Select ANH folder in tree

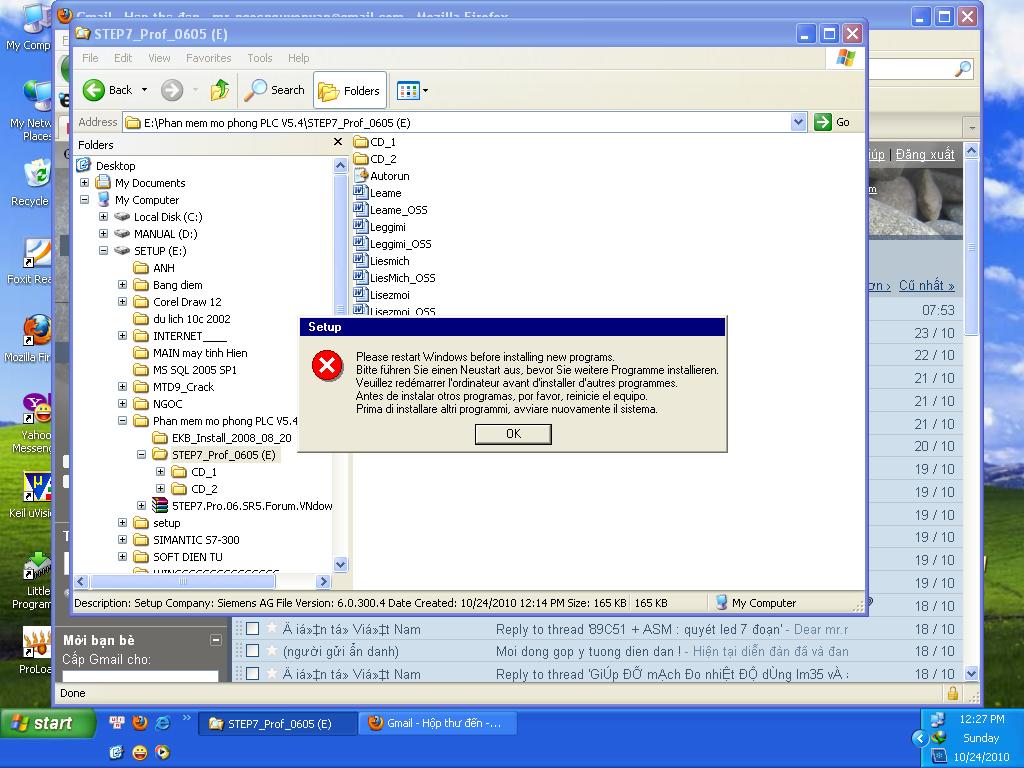[x=163, y=268]
